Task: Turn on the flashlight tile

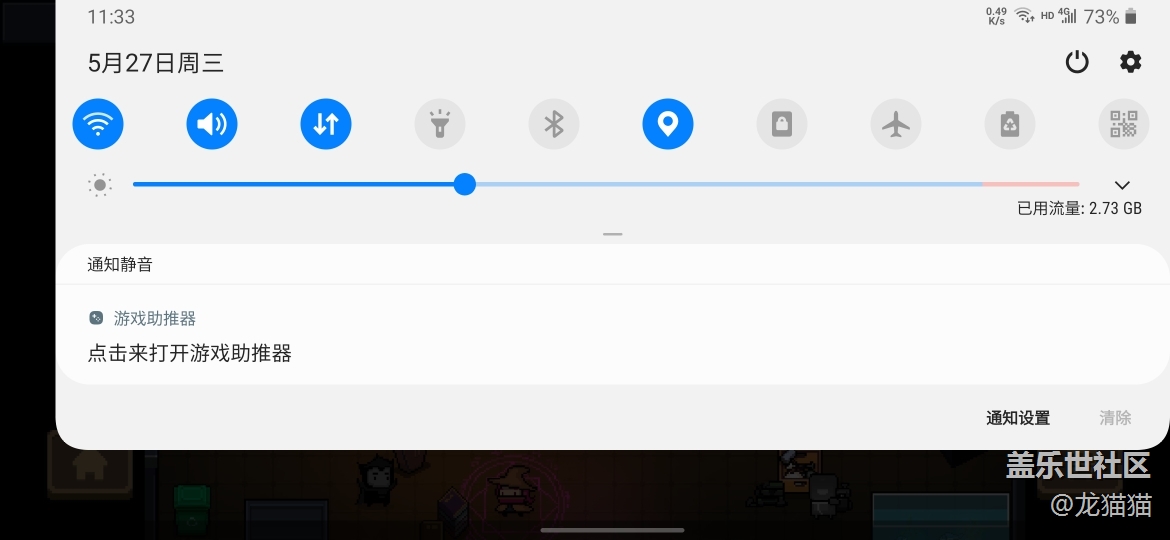Action: point(440,124)
